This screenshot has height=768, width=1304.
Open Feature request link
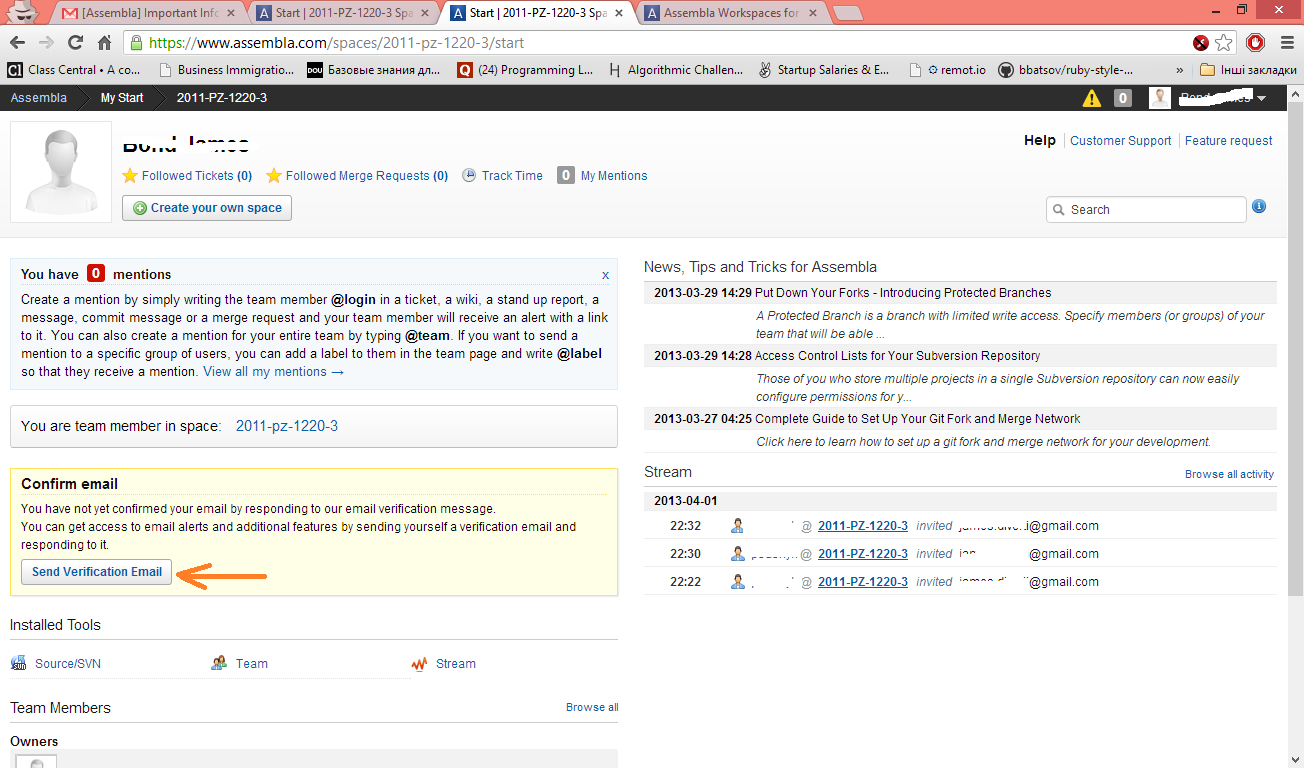[x=1229, y=141]
